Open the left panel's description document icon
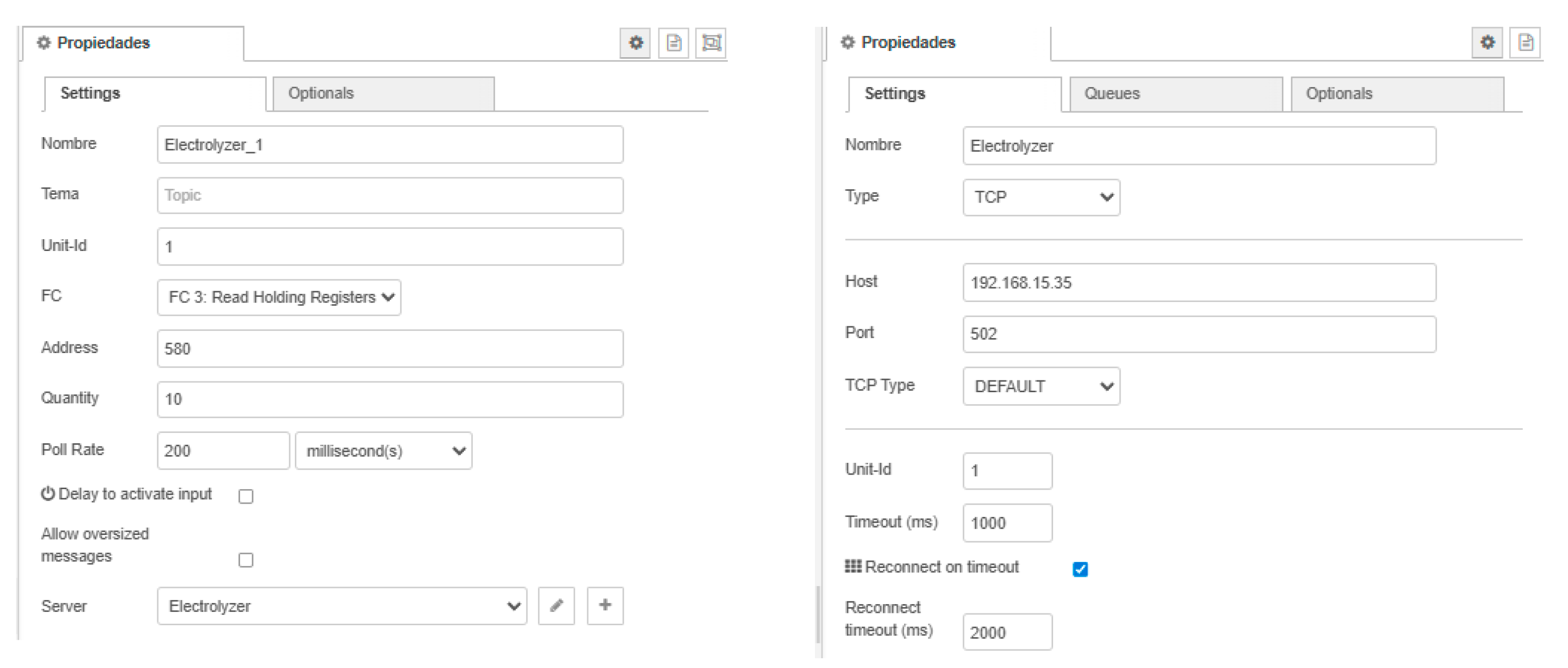 tap(673, 43)
